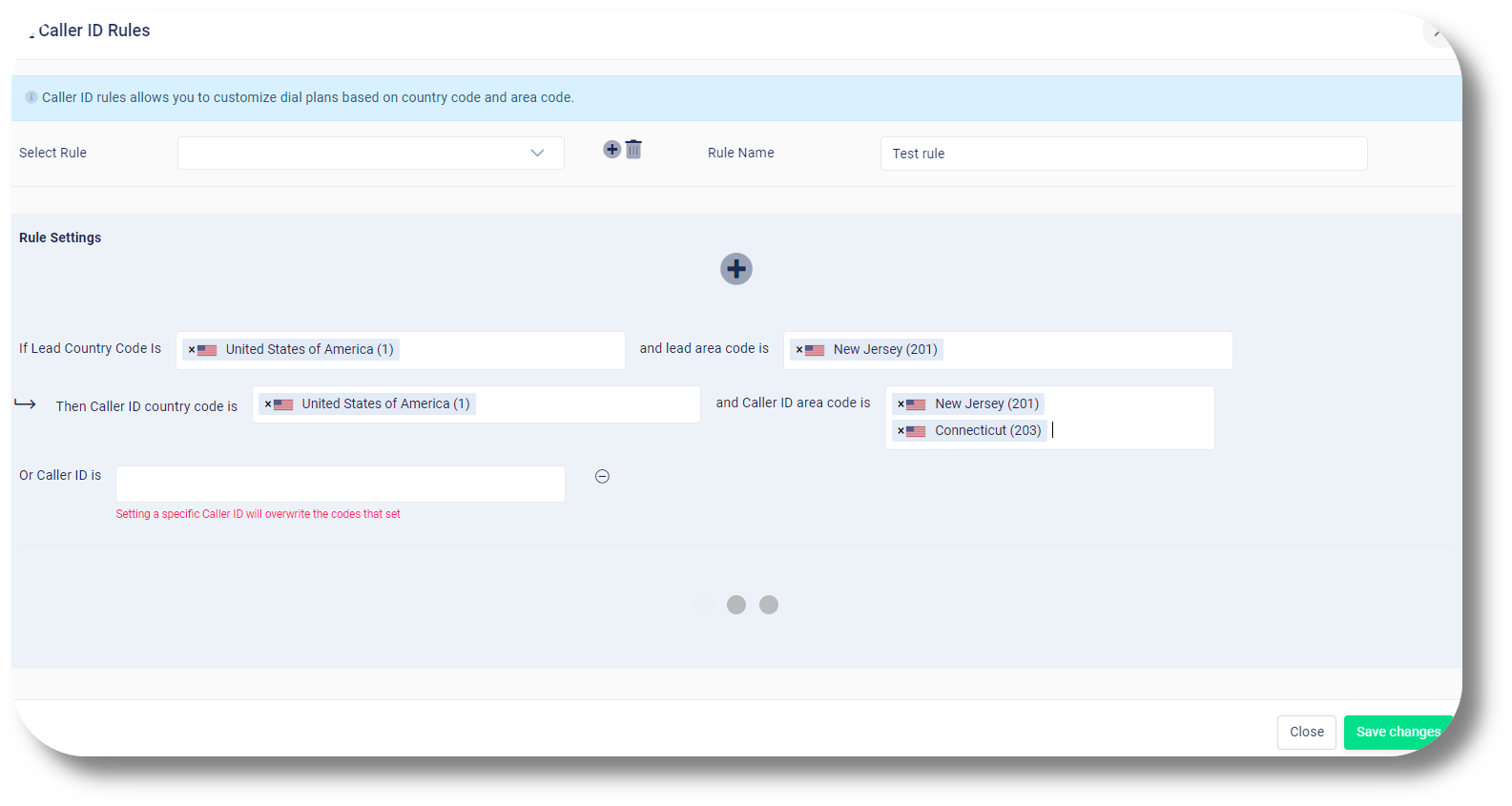
Task: Open Caller ID country code selector field
Action: pos(477,404)
